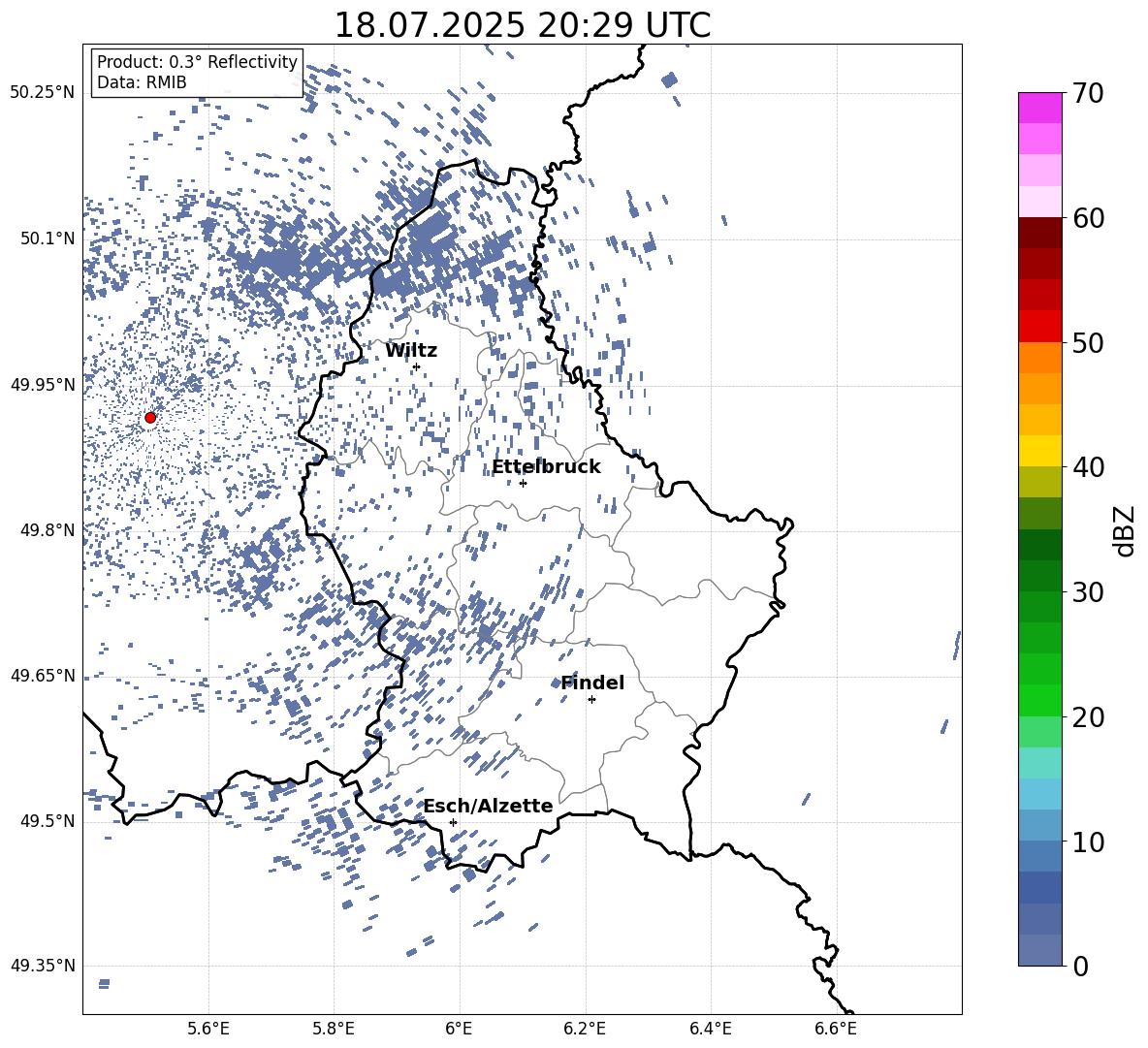
Task: Click the 30 tick on colorbar
Action: click(1088, 592)
